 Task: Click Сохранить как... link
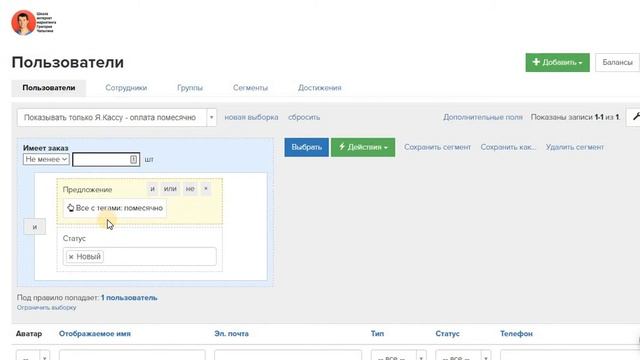[508, 147]
